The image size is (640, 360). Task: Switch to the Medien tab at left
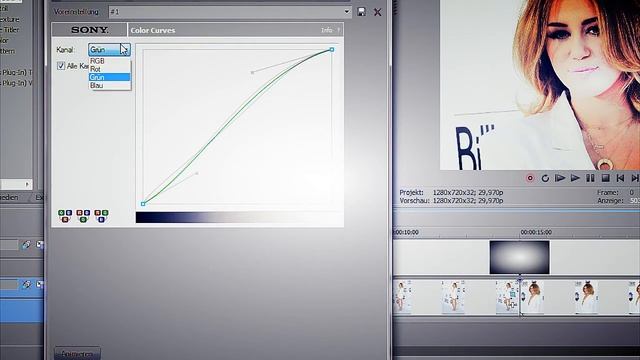coord(9,198)
